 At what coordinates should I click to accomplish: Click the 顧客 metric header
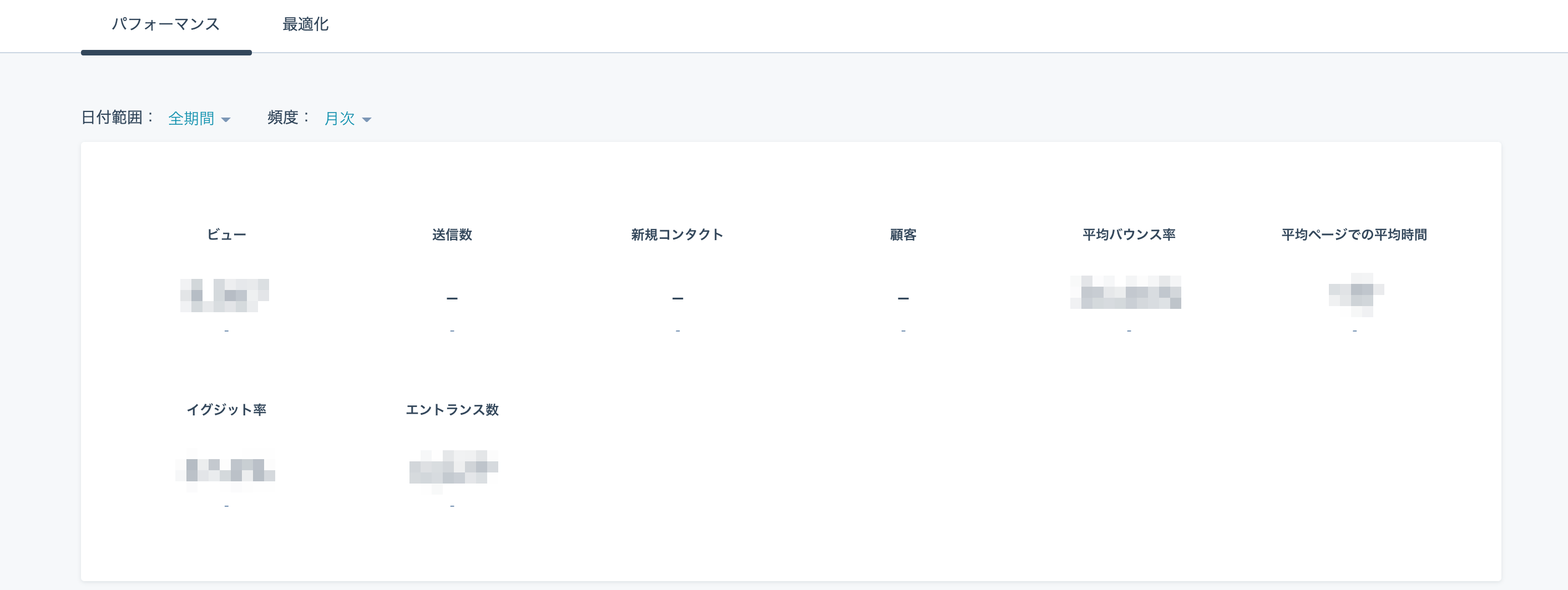click(903, 234)
